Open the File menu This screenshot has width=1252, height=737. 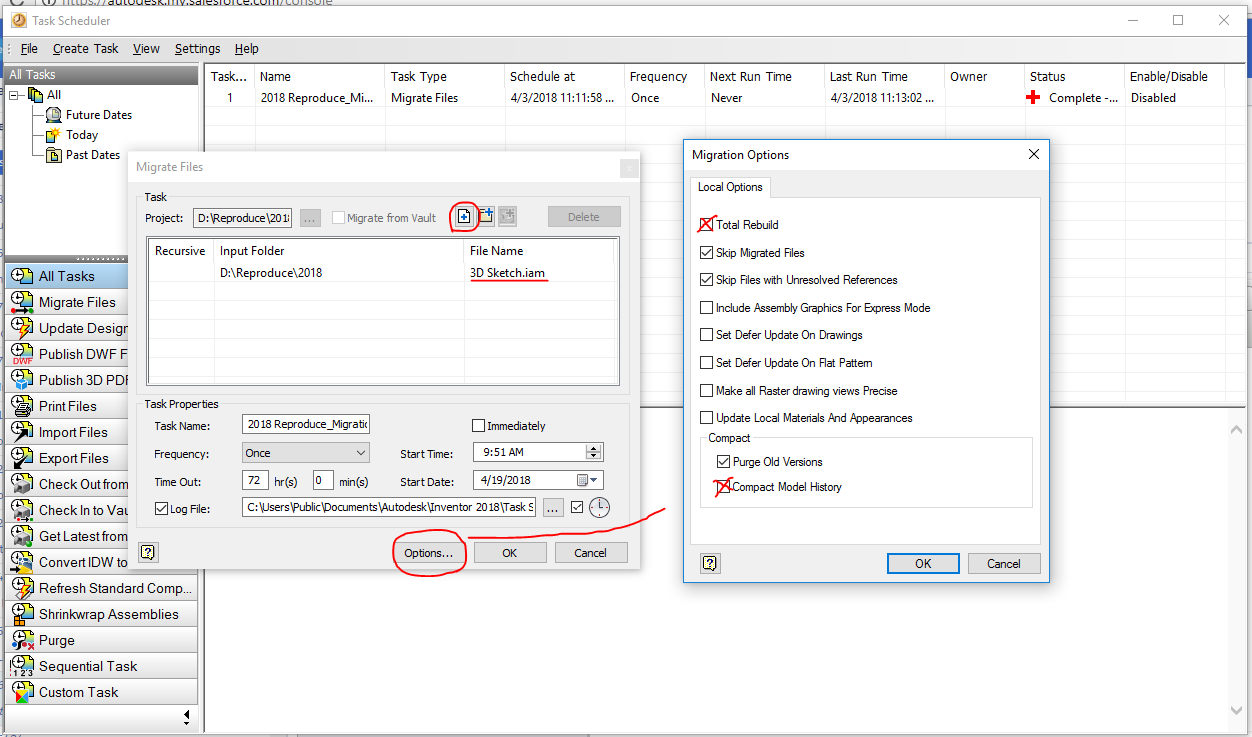(x=29, y=48)
